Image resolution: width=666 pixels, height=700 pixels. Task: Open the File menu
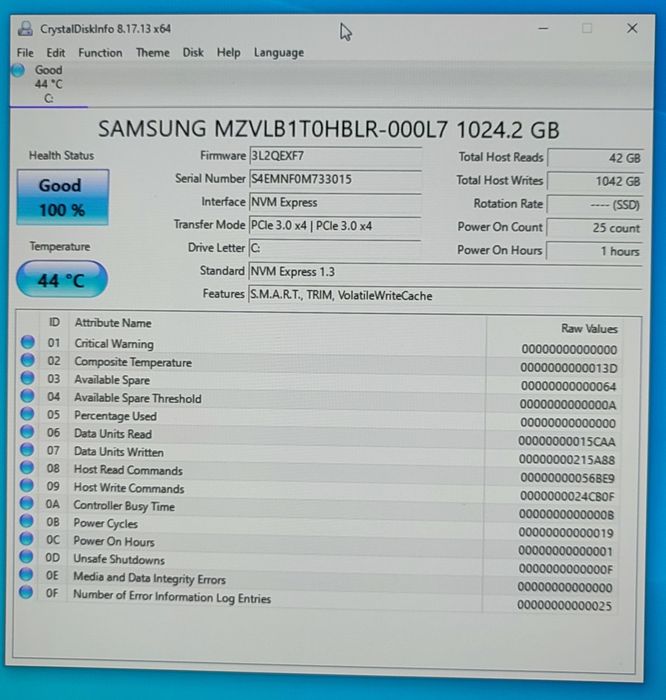pos(25,53)
